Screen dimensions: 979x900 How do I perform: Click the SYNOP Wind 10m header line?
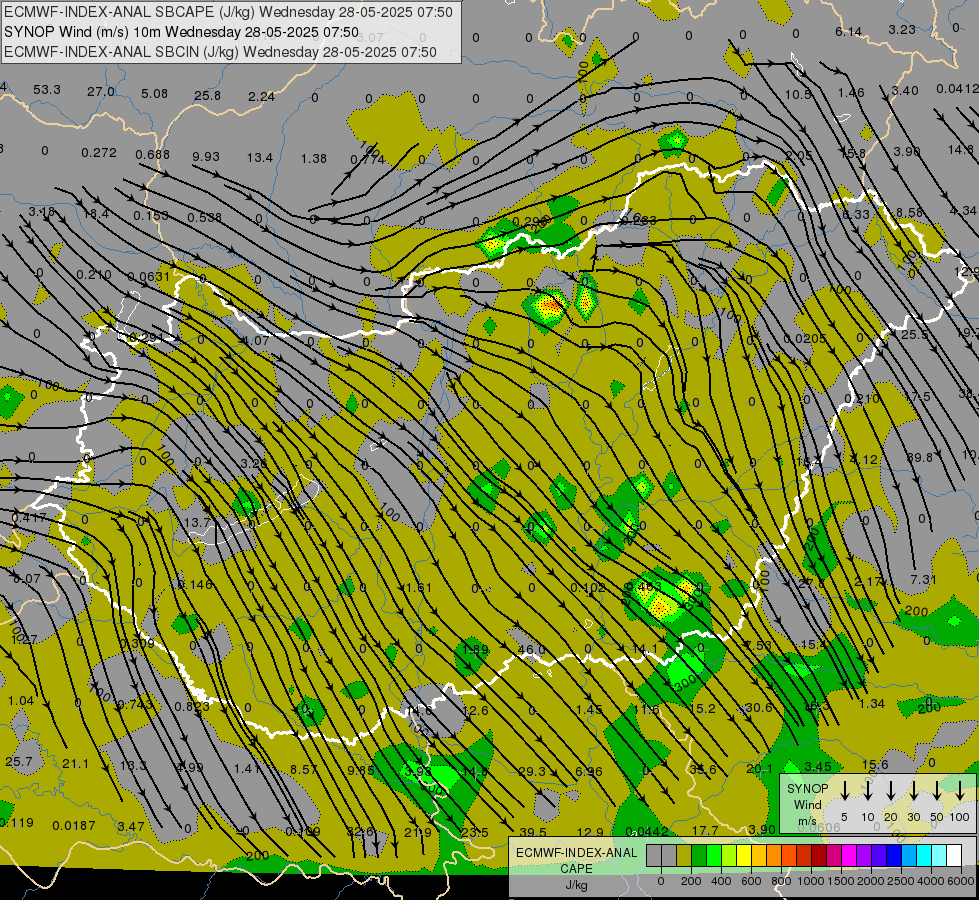181,32
